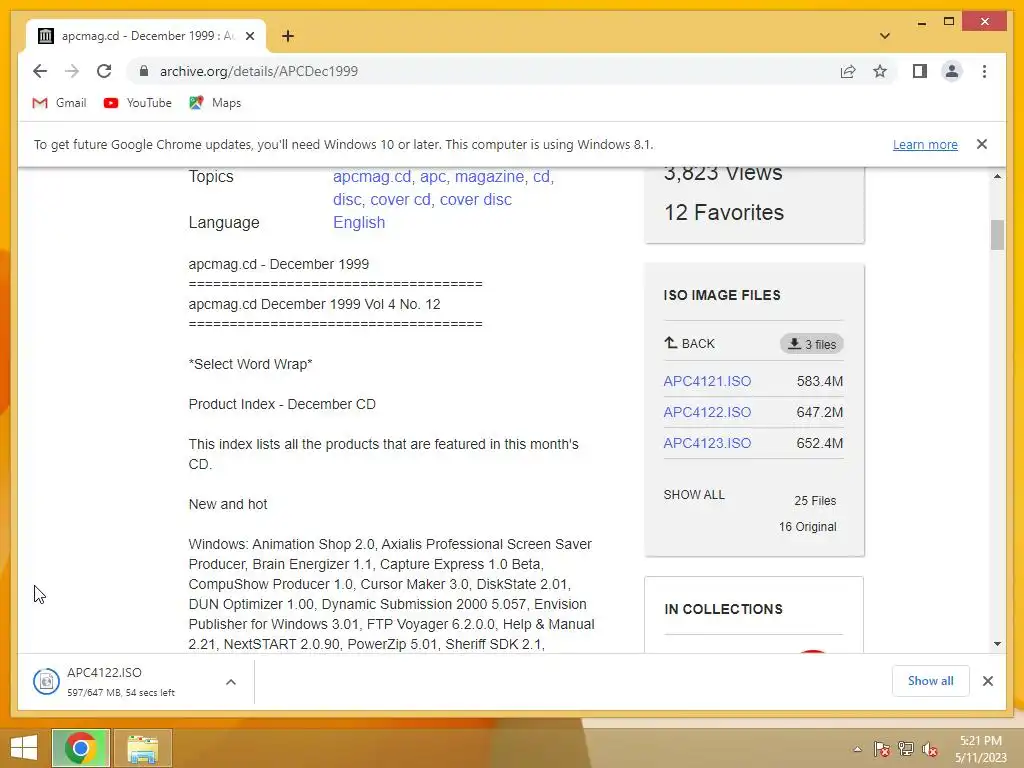Download APC4123.ISO file
This screenshot has width=1024, height=768.
click(x=707, y=443)
